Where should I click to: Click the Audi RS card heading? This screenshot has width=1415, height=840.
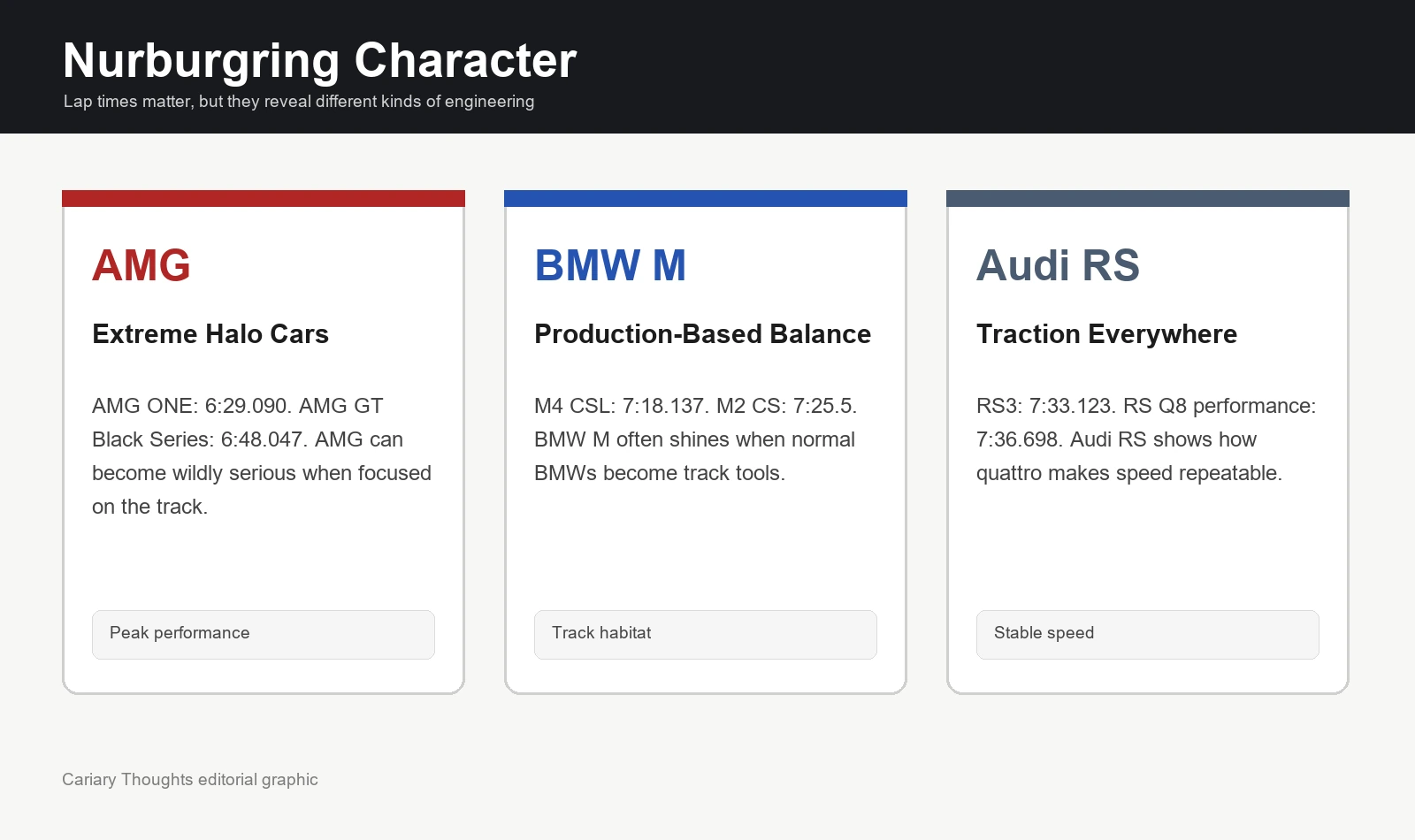tap(1058, 265)
